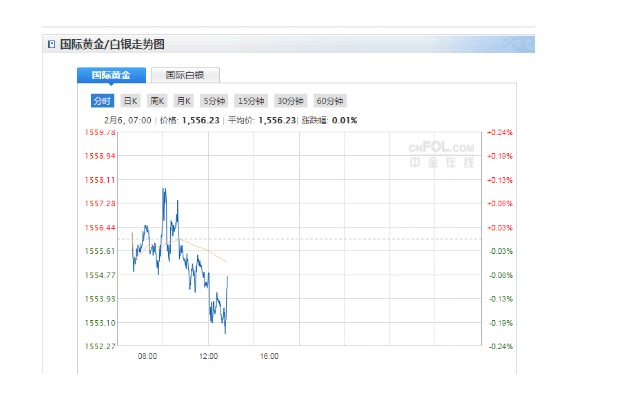This screenshot has width=626, height=401.
Task: Open the 国际白银 tab
Action: click(x=185, y=75)
